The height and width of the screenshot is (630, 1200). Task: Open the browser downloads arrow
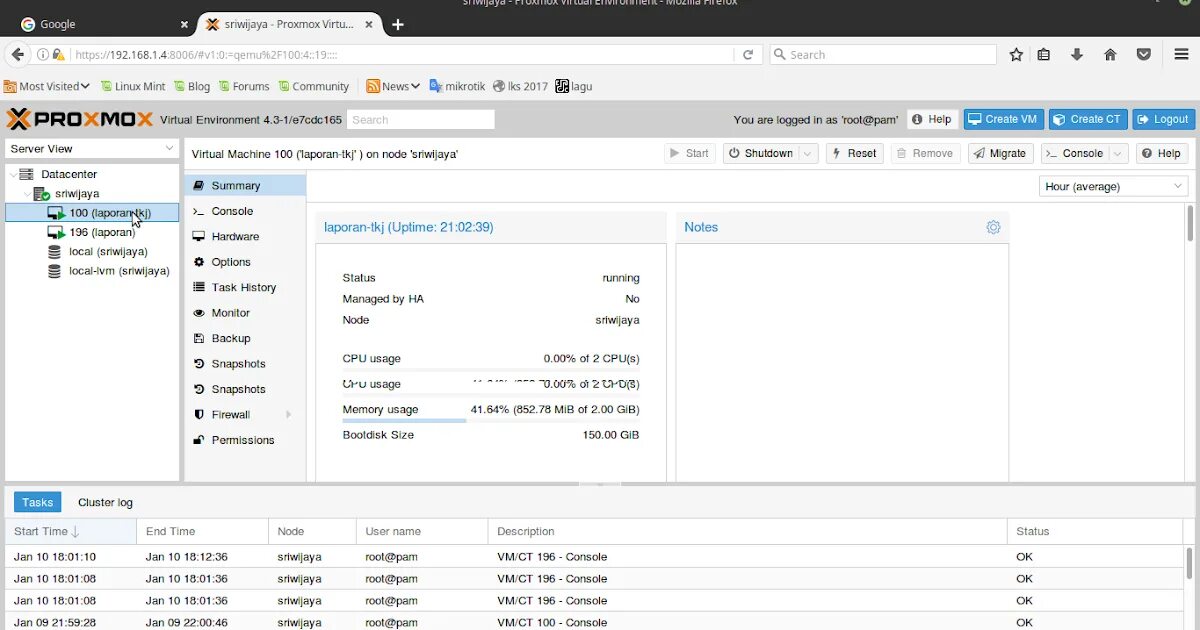(x=1077, y=55)
